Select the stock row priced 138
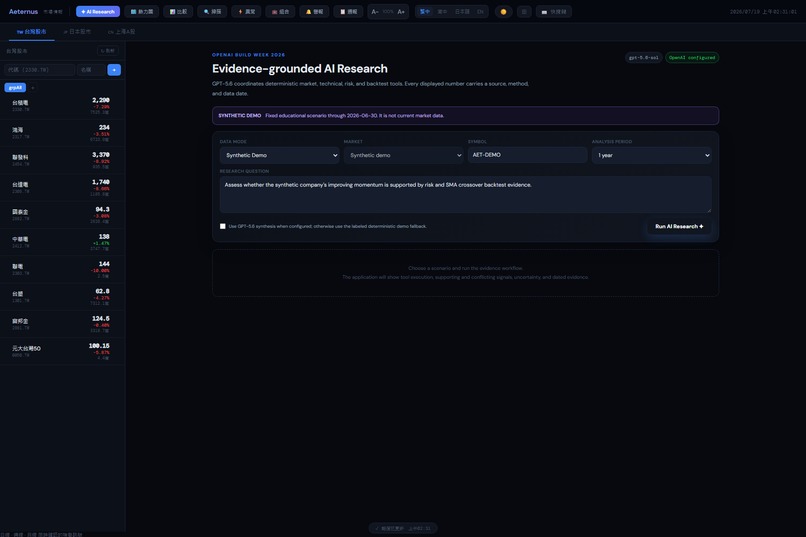 coord(62,242)
